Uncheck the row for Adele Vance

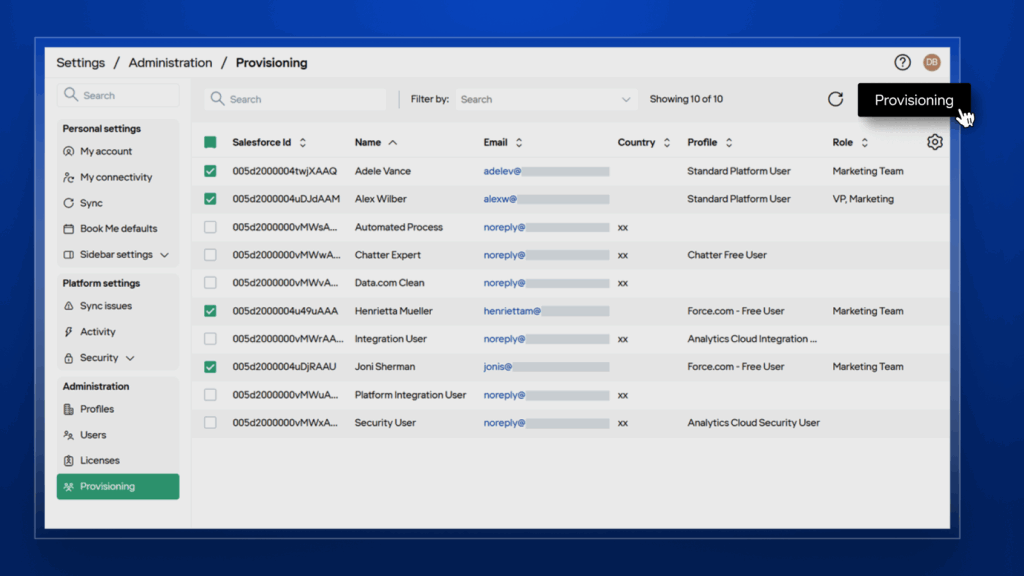point(210,170)
